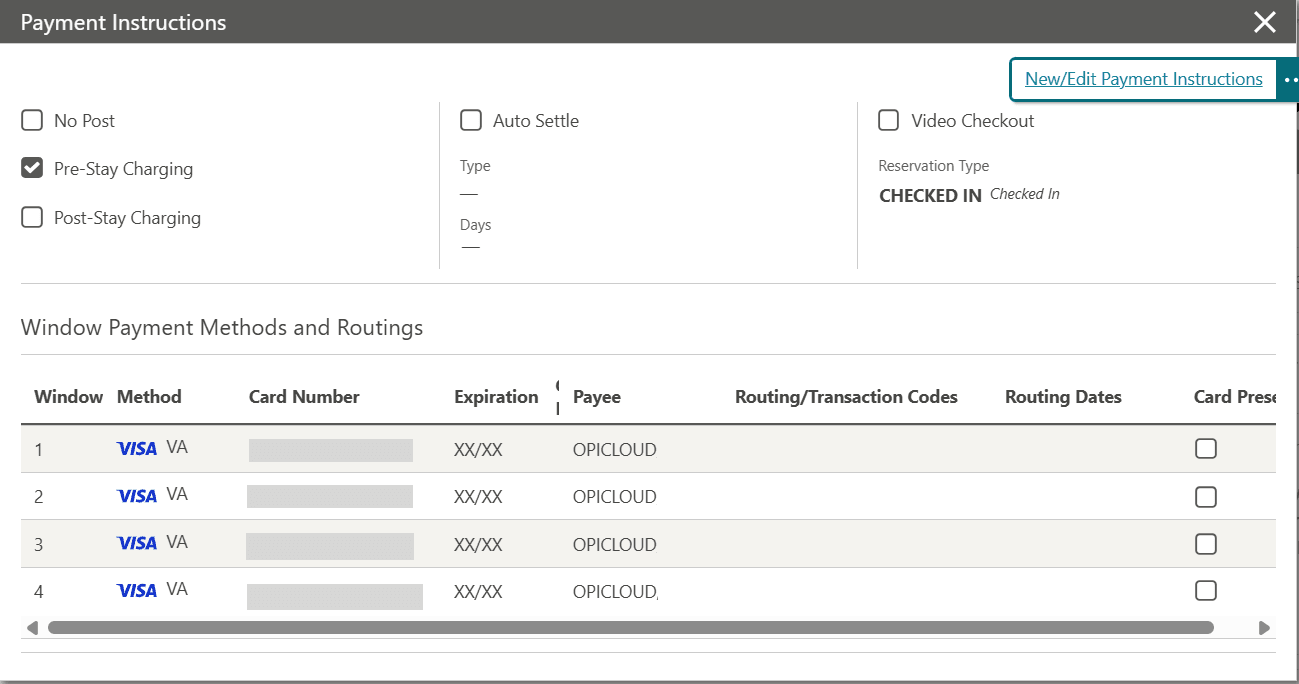Click Visa logo in window 3 row

(137, 543)
